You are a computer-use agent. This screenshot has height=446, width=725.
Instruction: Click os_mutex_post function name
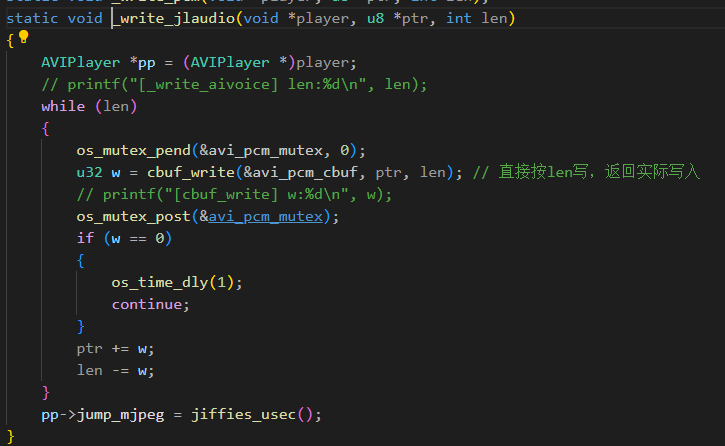tap(134, 216)
